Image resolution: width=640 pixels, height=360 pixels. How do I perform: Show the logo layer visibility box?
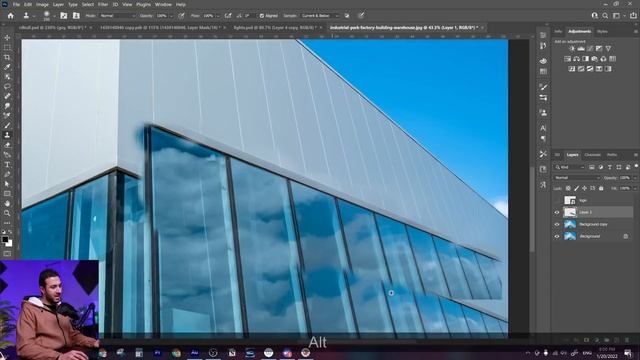click(x=557, y=200)
